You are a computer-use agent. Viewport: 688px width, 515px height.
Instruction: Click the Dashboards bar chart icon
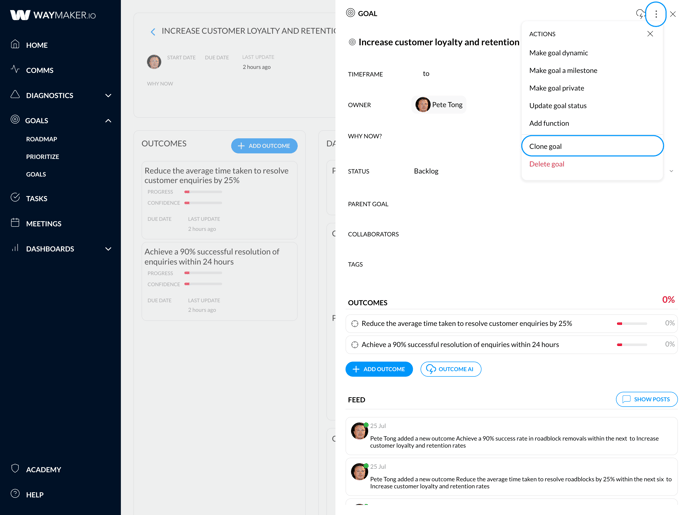click(x=15, y=248)
